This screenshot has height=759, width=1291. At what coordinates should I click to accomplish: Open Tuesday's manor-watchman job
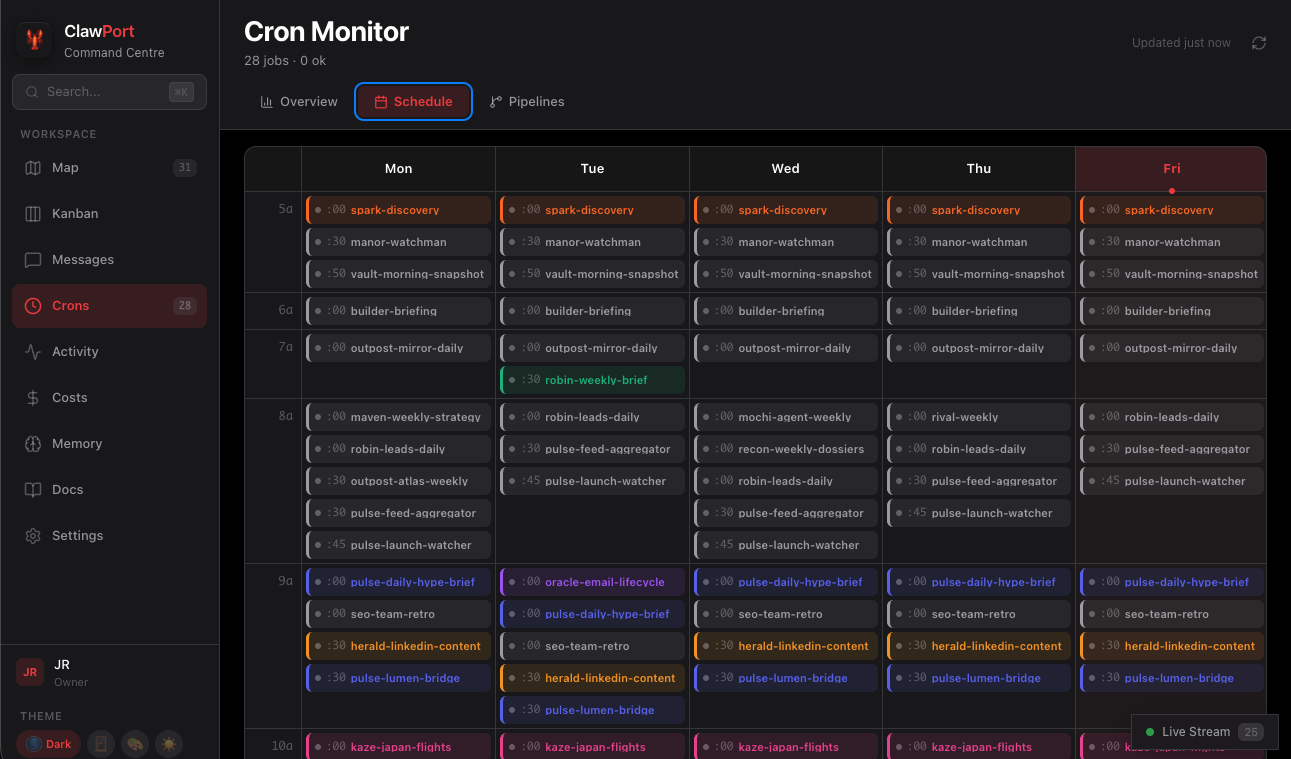592,242
